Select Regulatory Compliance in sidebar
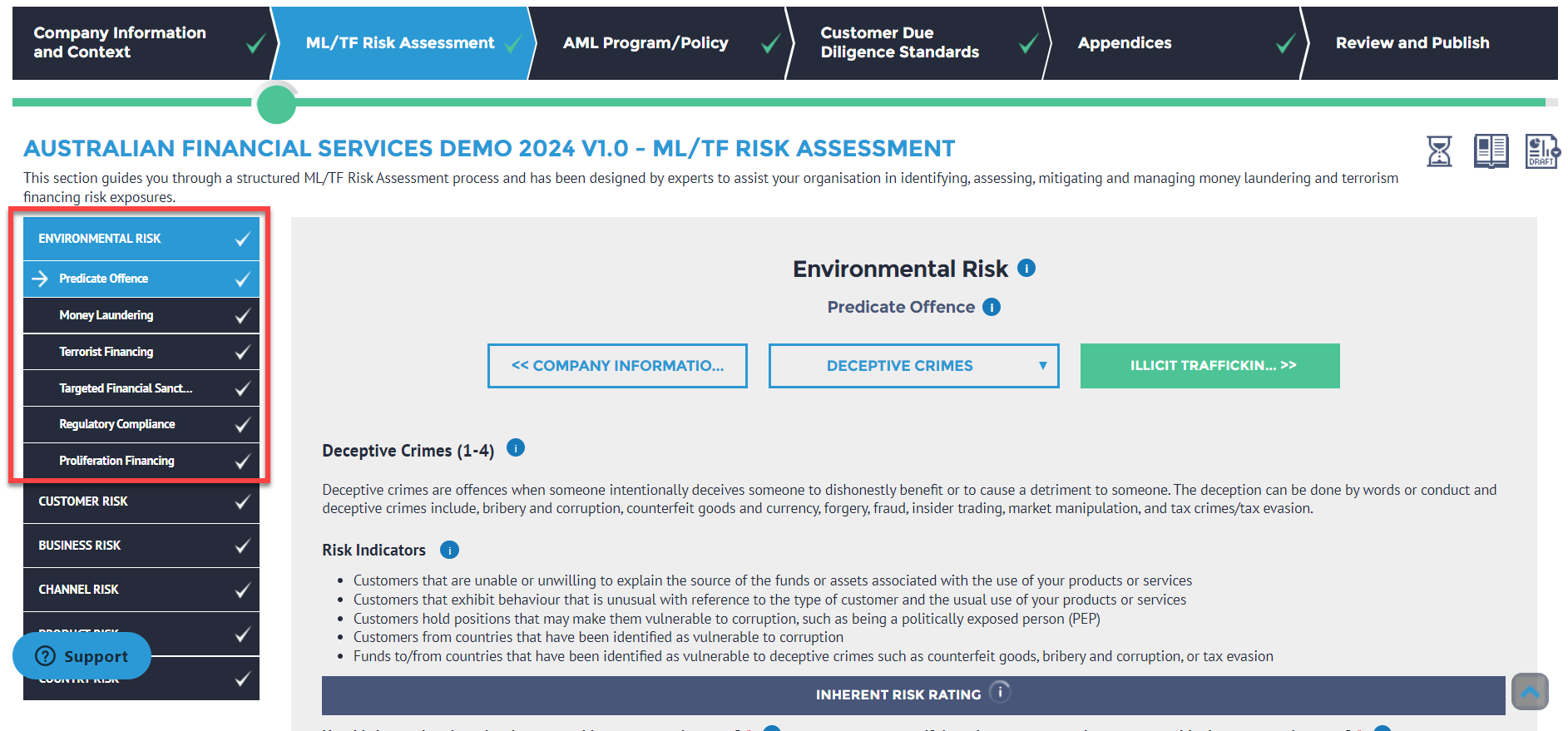The height and width of the screenshot is (731, 1568). 141,424
